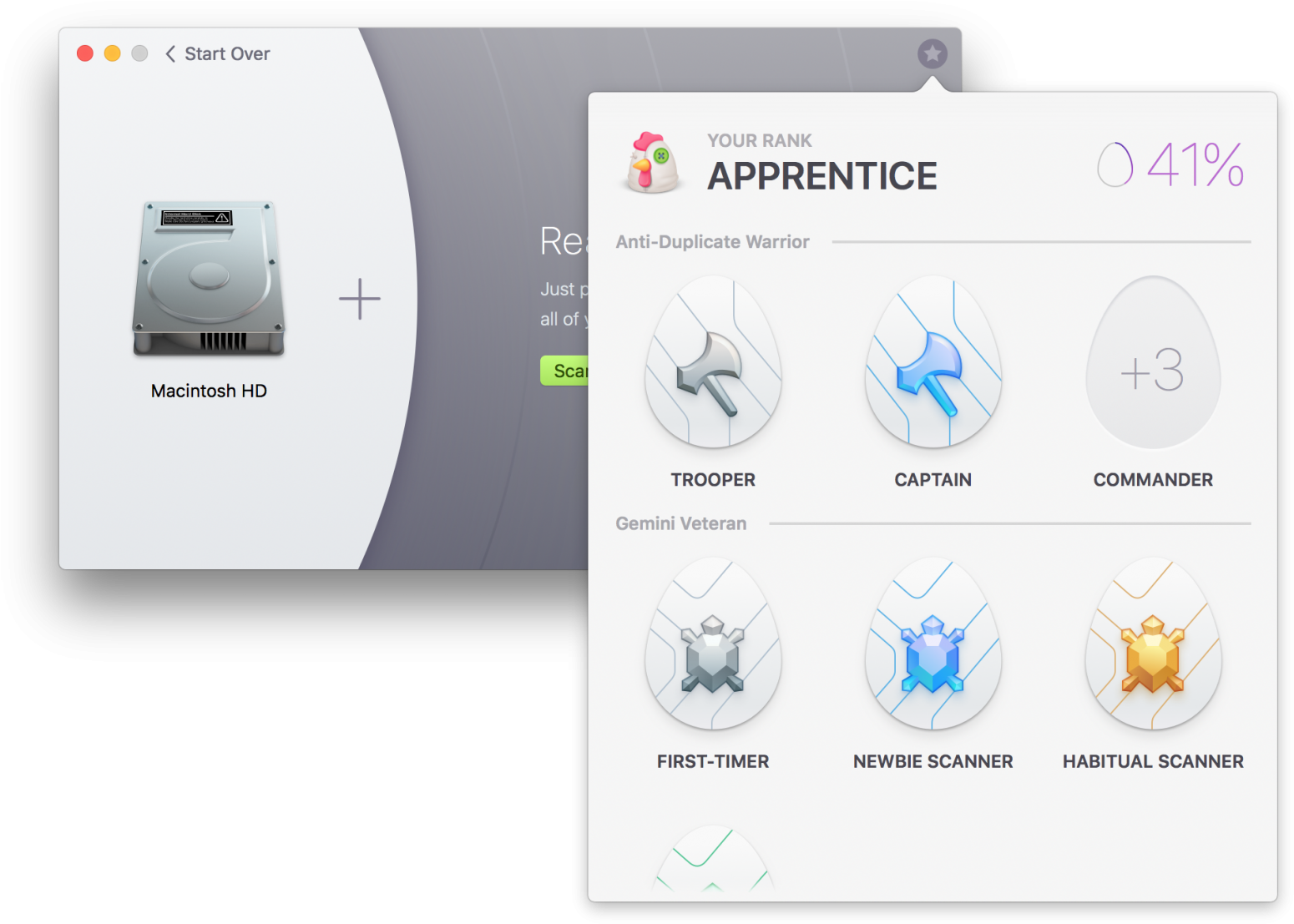
Task: Click the chicken rank mascot icon
Action: (653, 163)
